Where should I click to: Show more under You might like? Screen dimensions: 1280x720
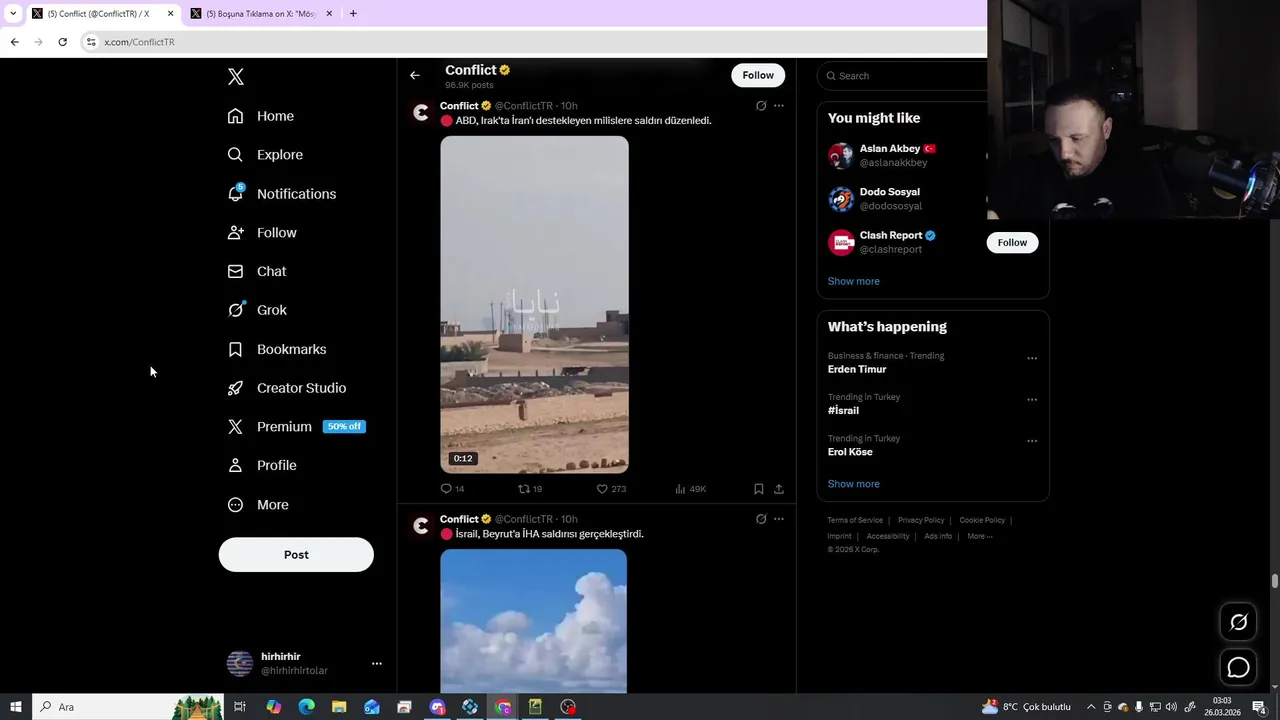[x=854, y=282]
